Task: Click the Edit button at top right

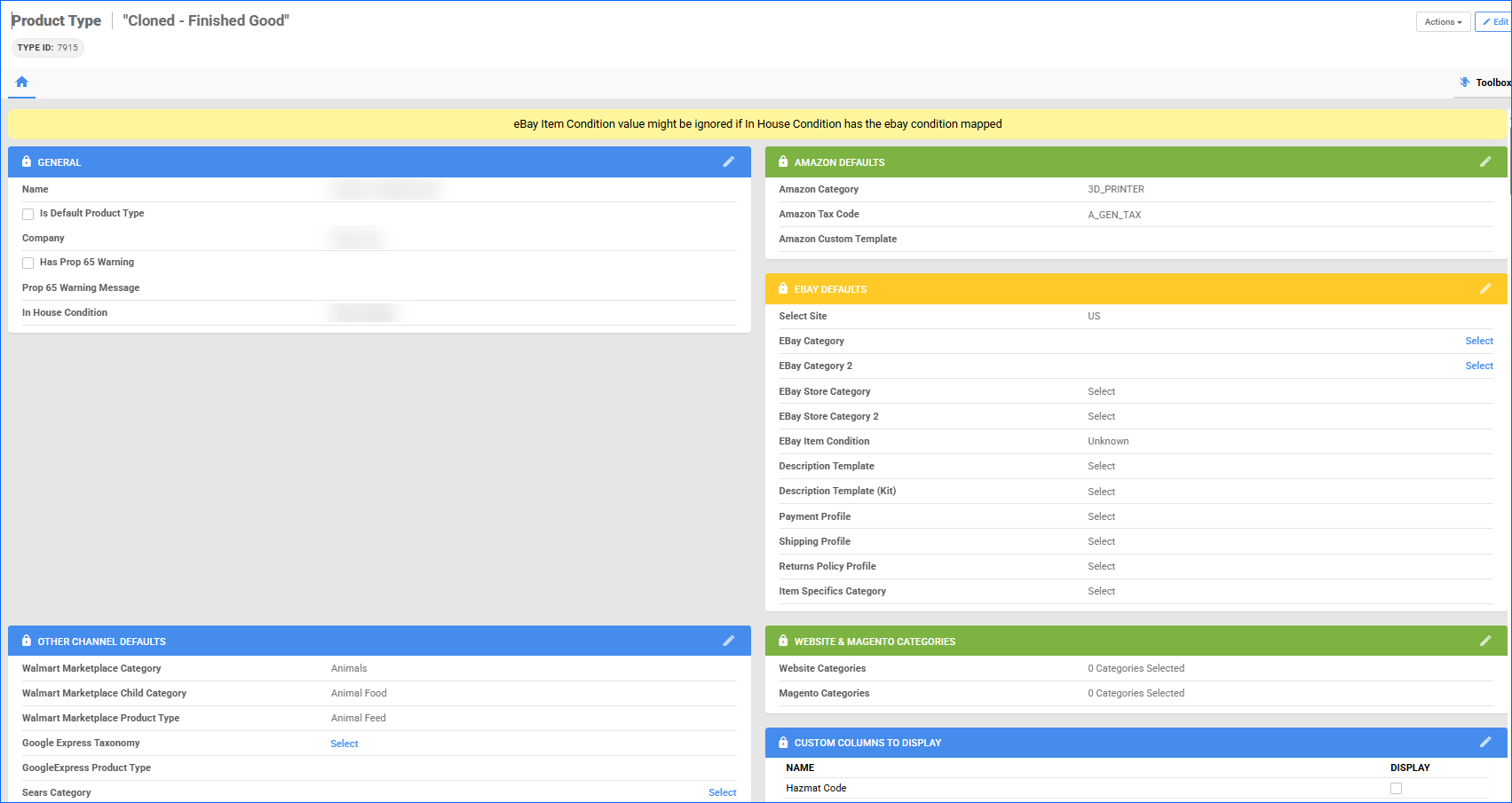Action: (1495, 21)
